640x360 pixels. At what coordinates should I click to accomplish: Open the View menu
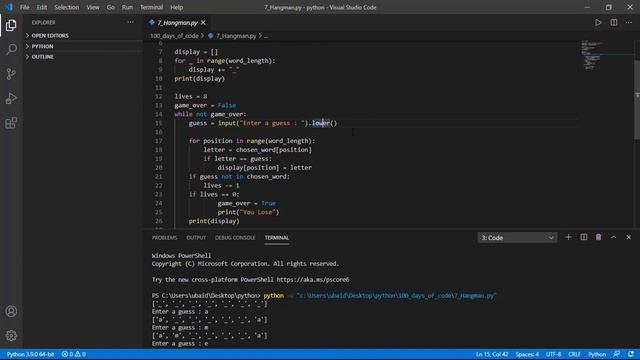93,7
